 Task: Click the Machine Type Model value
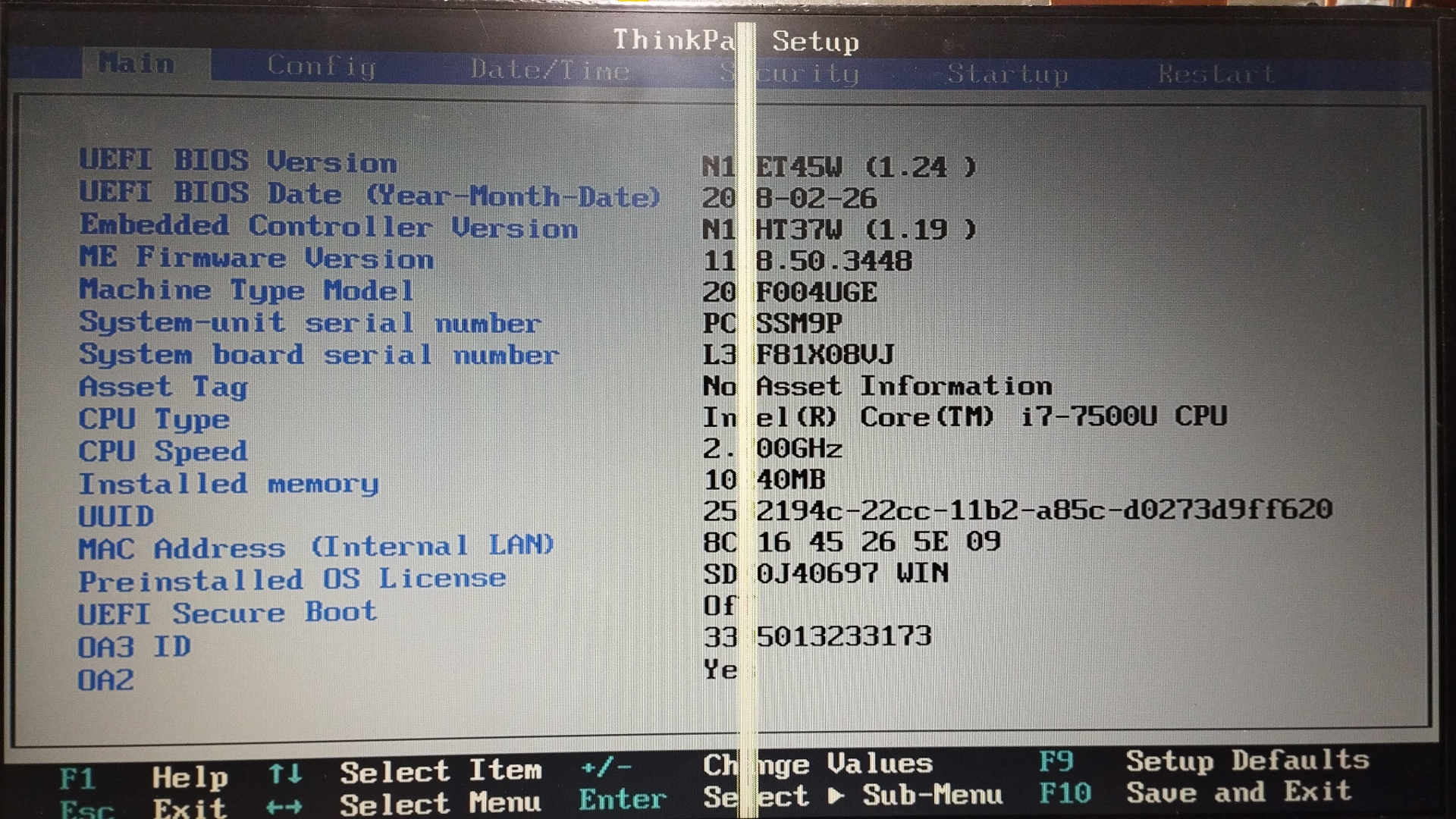click(789, 292)
